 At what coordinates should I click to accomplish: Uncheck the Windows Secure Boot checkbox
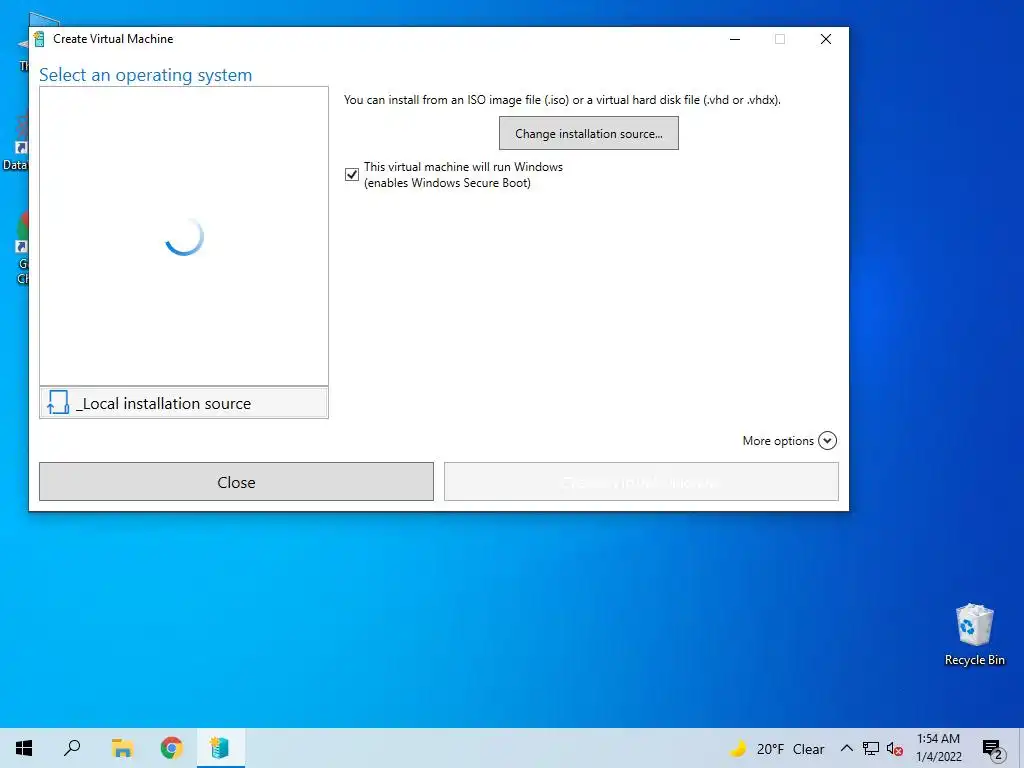(352, 174)
